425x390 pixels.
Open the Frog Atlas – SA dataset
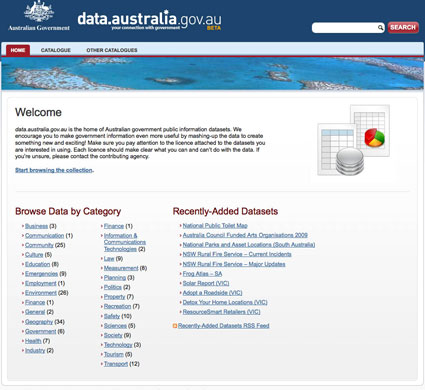click(202, 274)
